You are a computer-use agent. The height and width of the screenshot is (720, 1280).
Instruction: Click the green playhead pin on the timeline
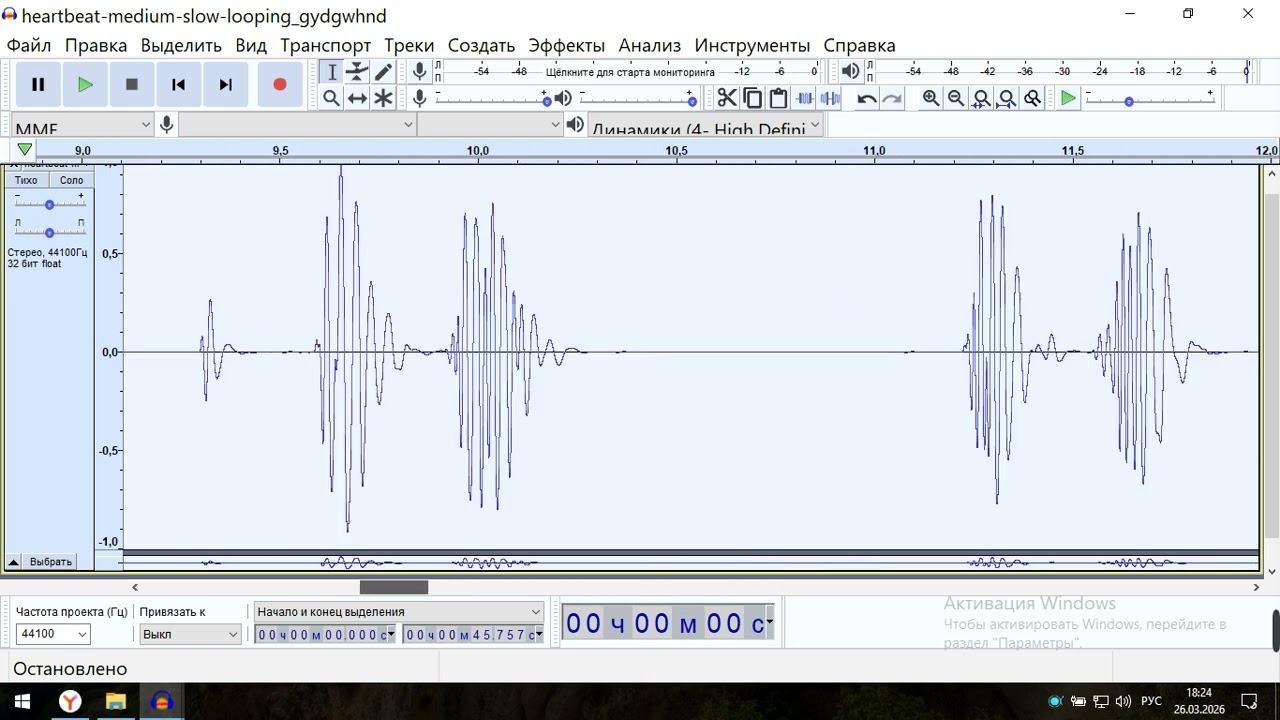(x=25, y=150)
